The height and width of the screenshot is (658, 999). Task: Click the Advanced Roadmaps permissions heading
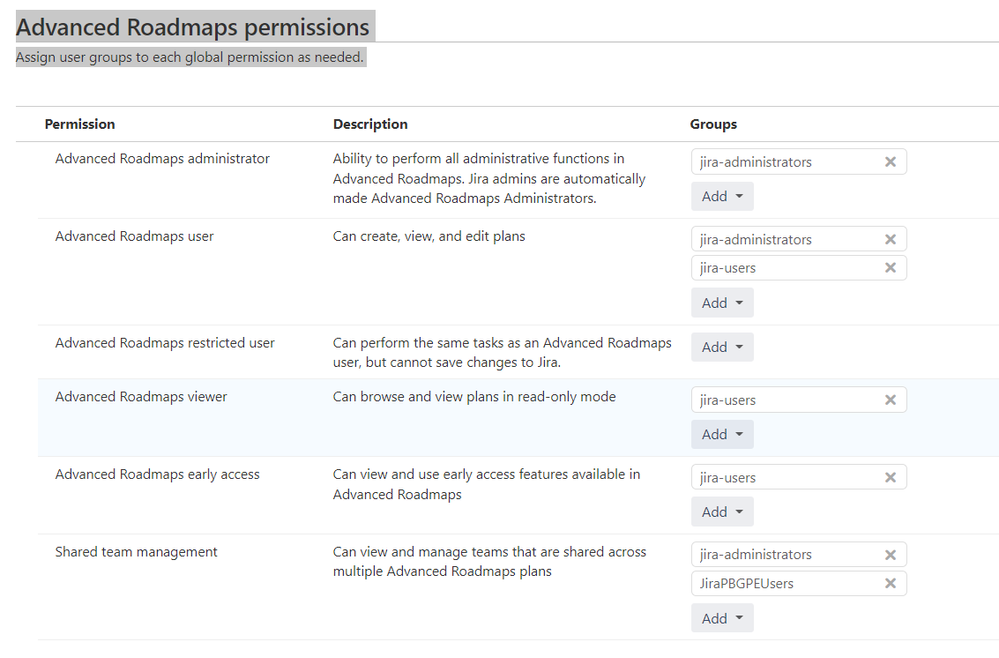[x=193, y=27]
